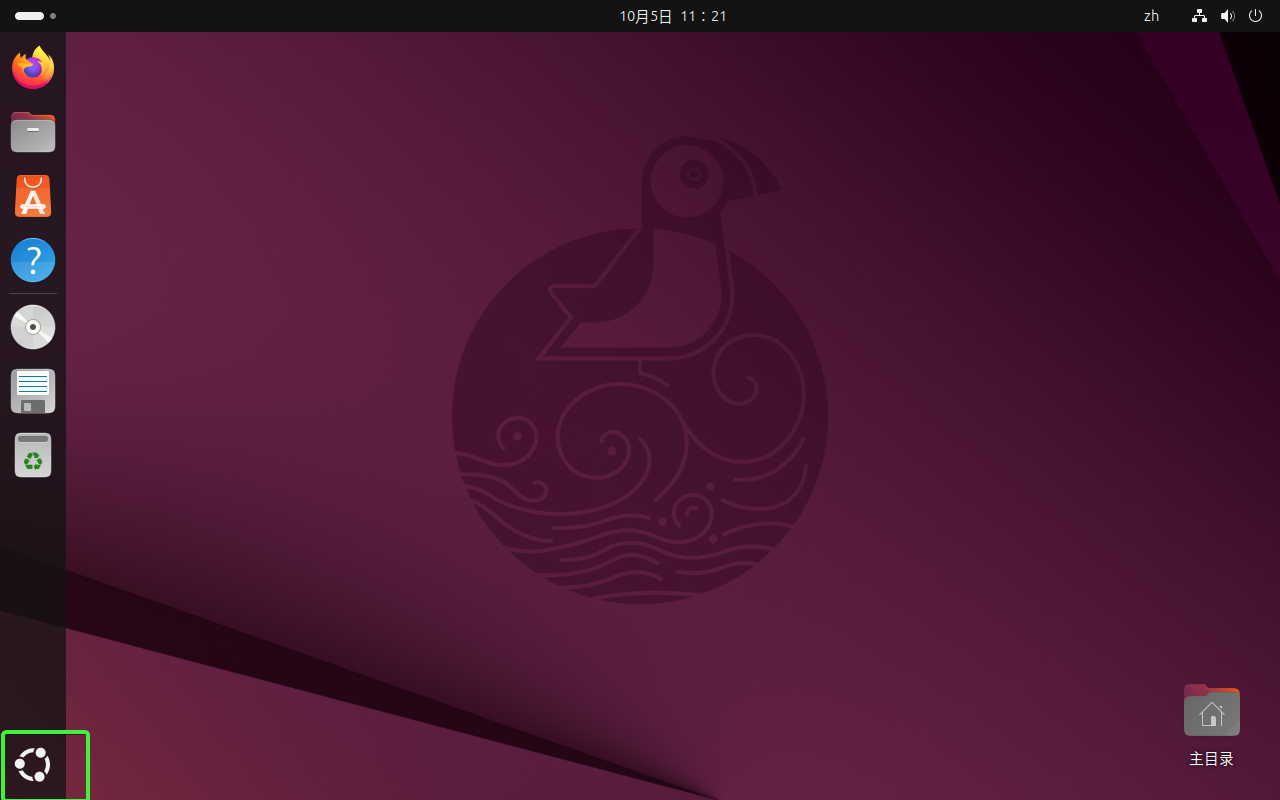
Task: Click the network status icon in top bar
Action: pos(1199,16)
